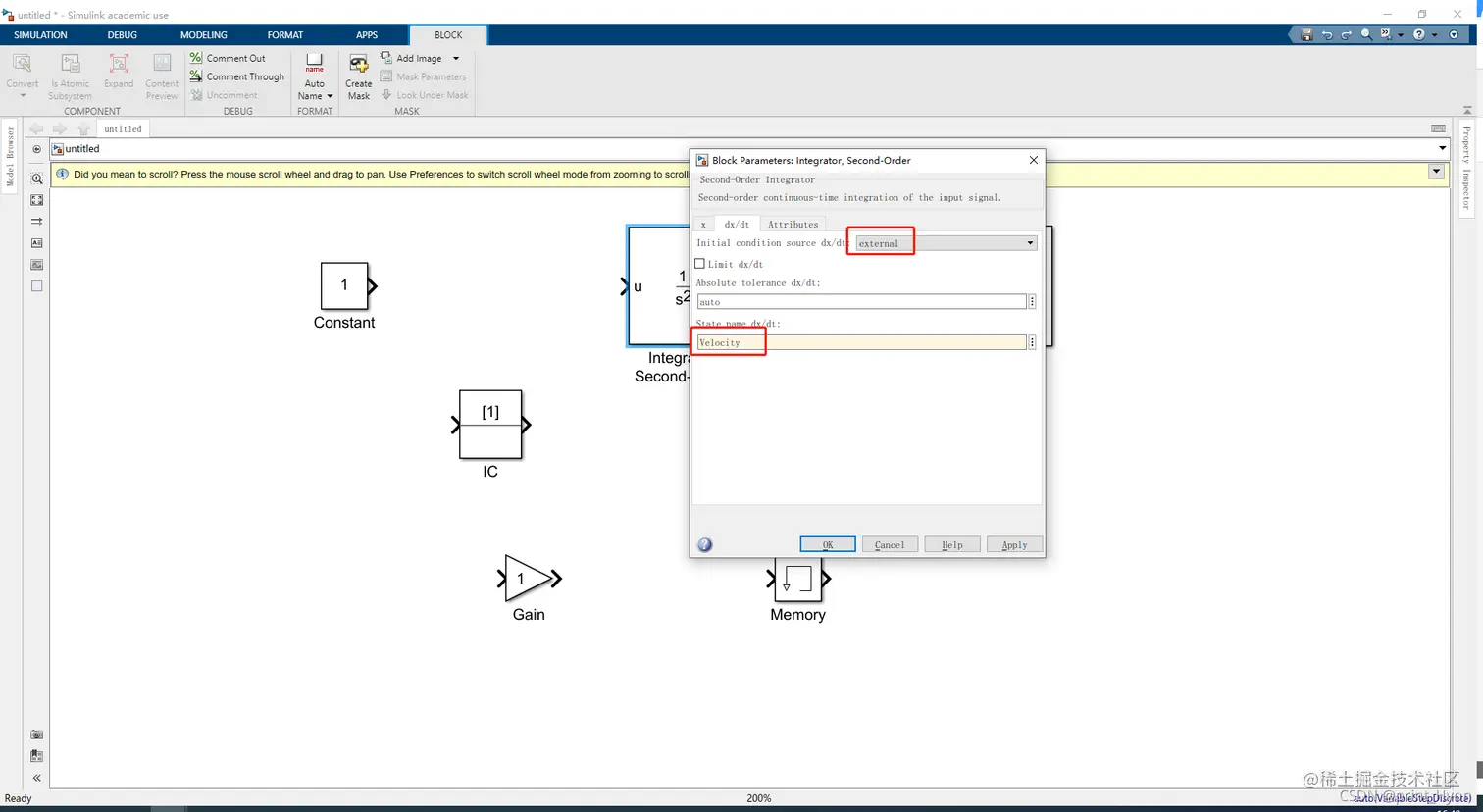Image resolution: width=1483 pixels, height=812 pixels.
Task: Select the IC block
Action: [490, 425]
